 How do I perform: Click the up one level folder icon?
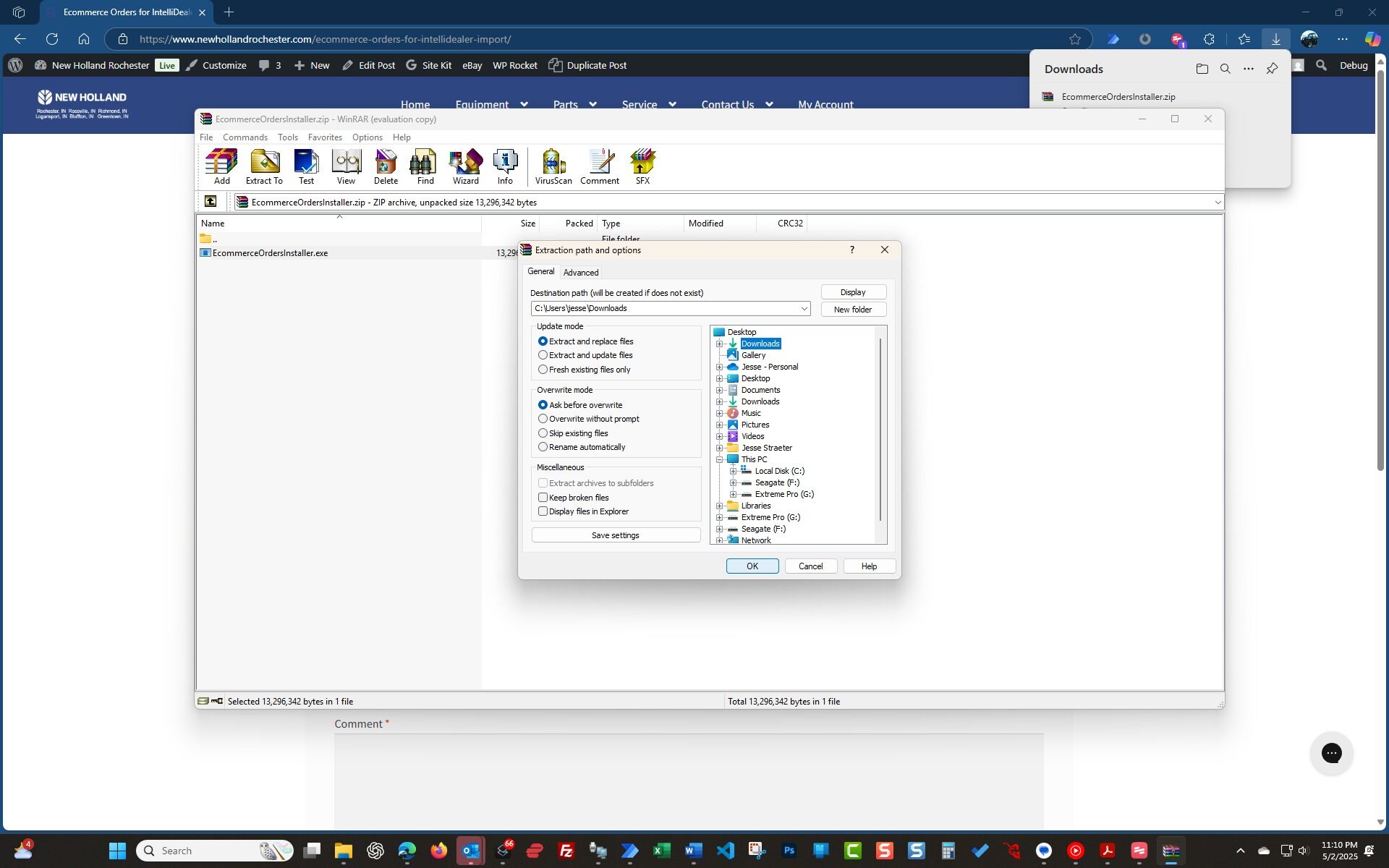211,202
